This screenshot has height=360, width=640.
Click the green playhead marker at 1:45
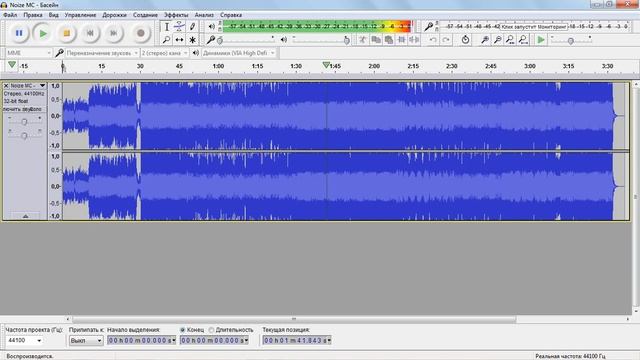click(x=326, y=65)
